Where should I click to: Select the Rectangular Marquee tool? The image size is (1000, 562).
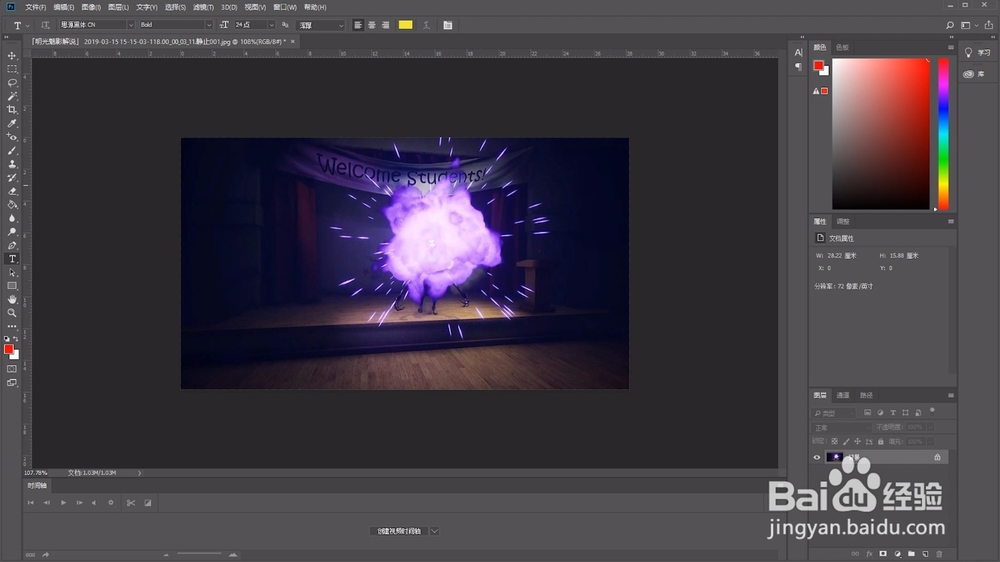click(x=12, y=69)
